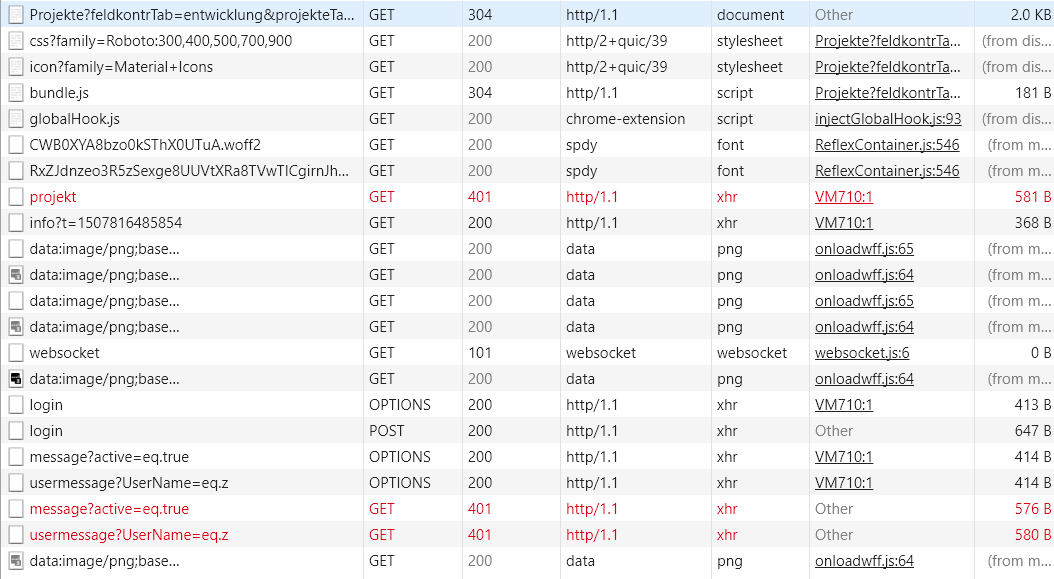Image resolution: width=1054 pixels, height=579 pixels.
Task: Open the websocket.js:6 initiator link
Action: coord(862,352)
